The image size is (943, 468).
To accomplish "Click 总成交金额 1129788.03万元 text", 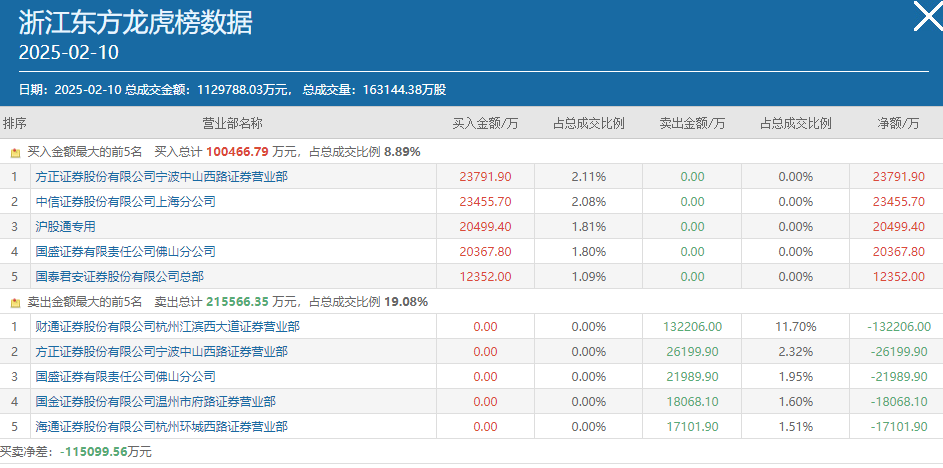I will tap(209, 90).
